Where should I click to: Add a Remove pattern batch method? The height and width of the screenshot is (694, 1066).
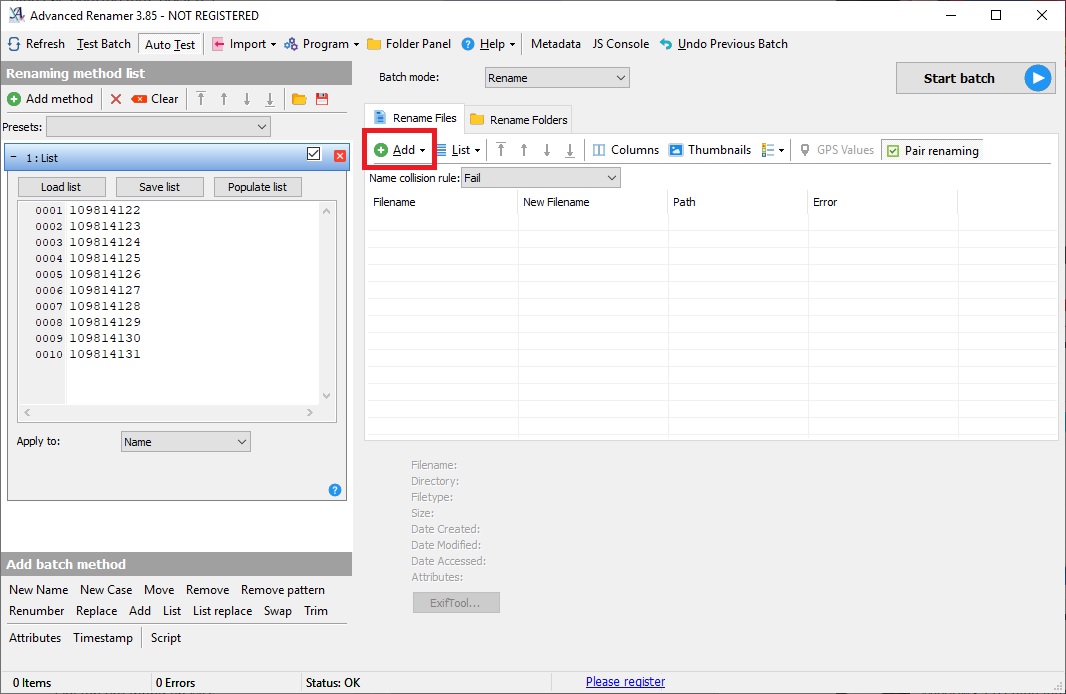point(283,590)
